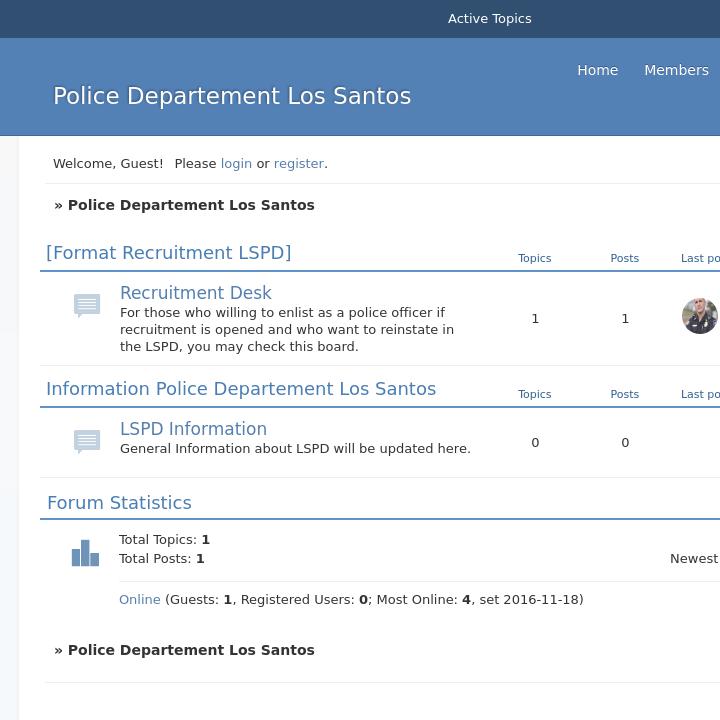This screenshot has height=720, width=720.
Task: Open the last poster's avatar in Recruitment Desk
Action: pos(699,316)
